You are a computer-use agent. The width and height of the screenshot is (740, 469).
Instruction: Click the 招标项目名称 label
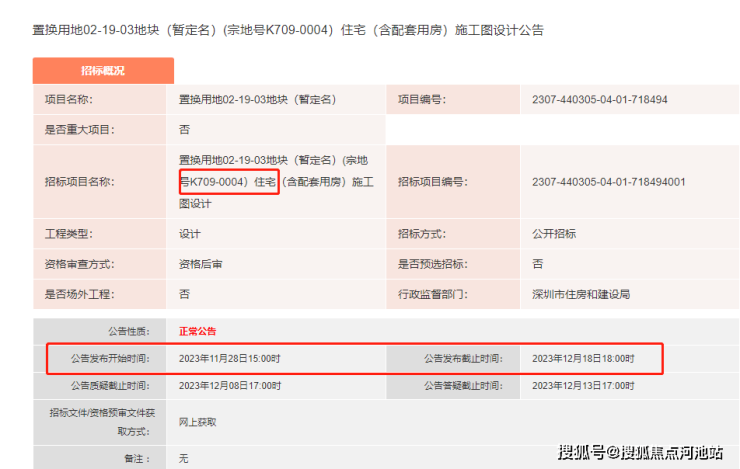[80, 182]
